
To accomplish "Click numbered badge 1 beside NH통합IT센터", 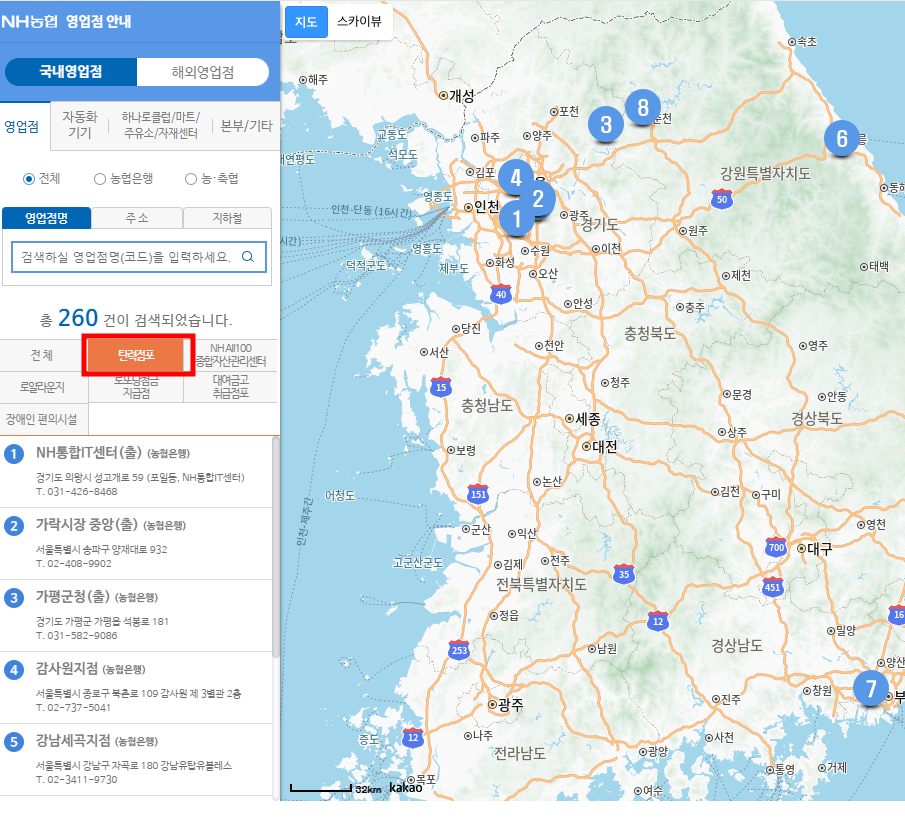I will coord(12,454).
